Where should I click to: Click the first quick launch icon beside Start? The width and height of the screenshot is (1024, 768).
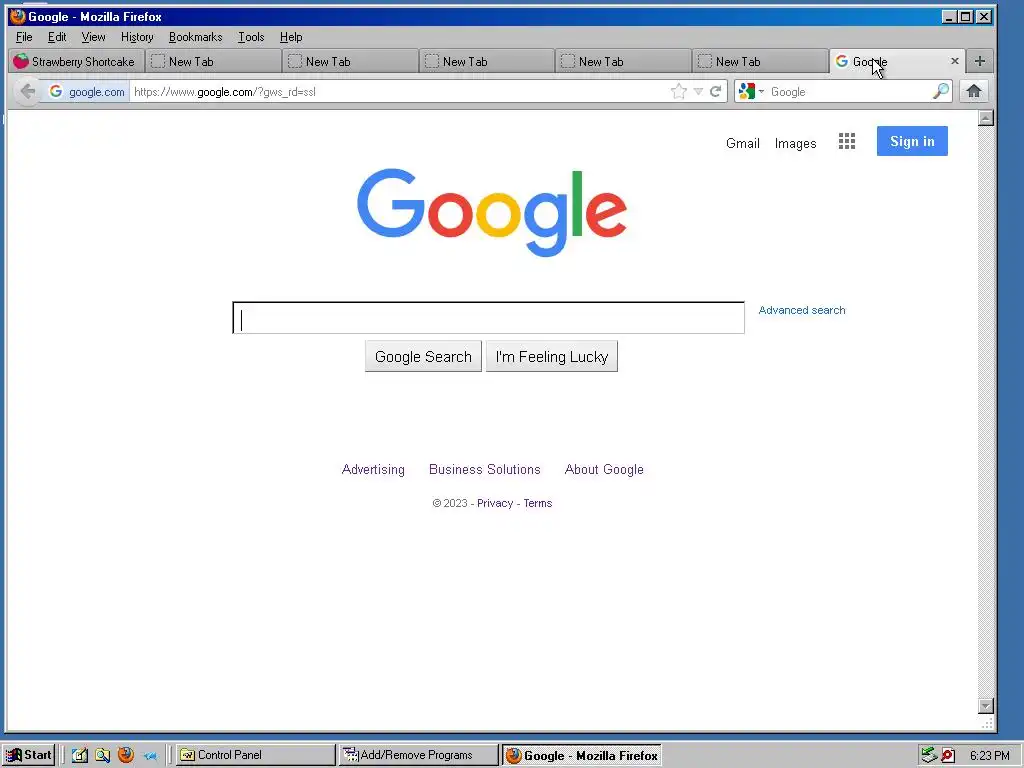coord(80,755)
